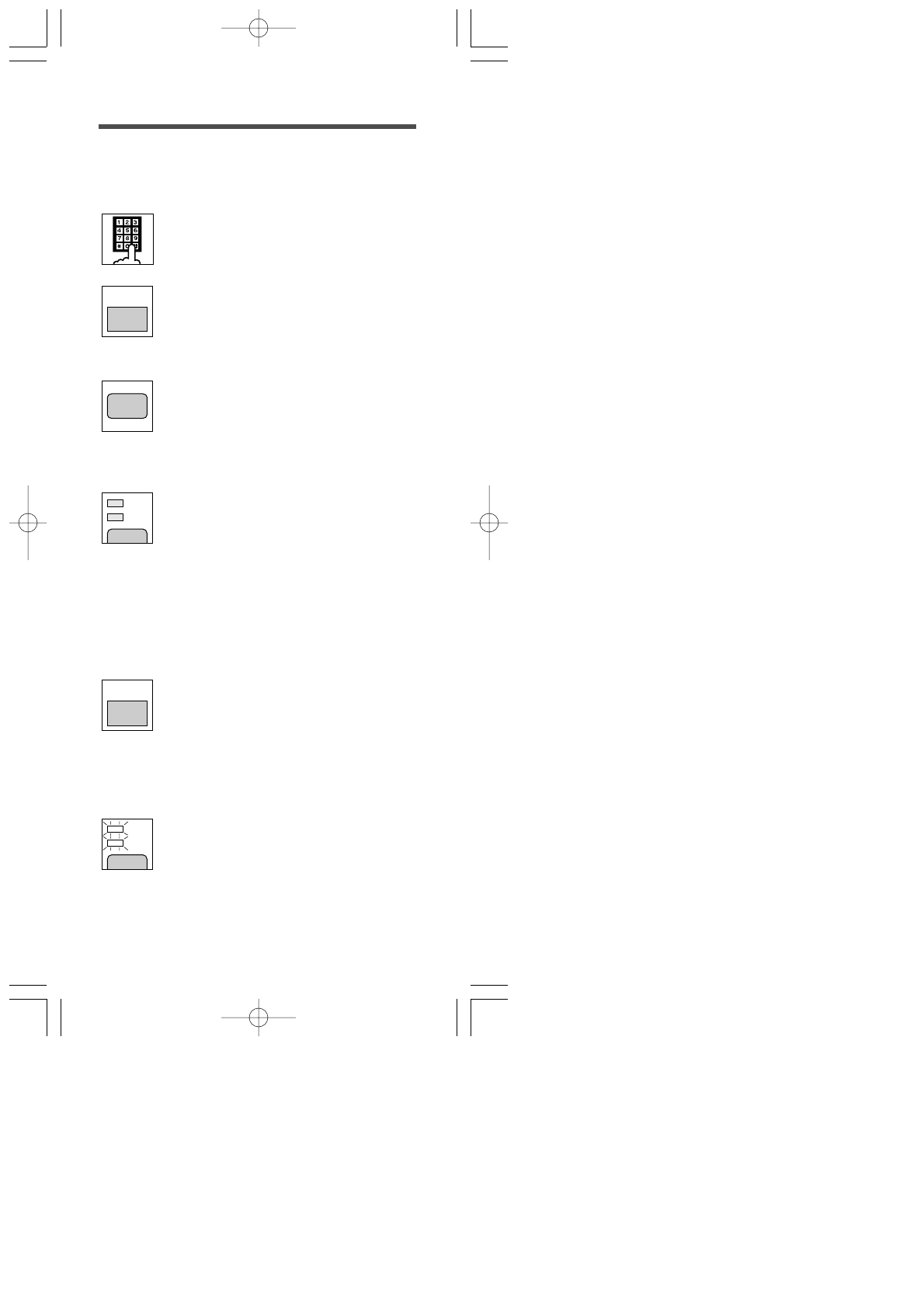Click digit 7 on the keypad icon
Image resolution: width=924 pixels, height=1308 pixels.
point(119,238)
